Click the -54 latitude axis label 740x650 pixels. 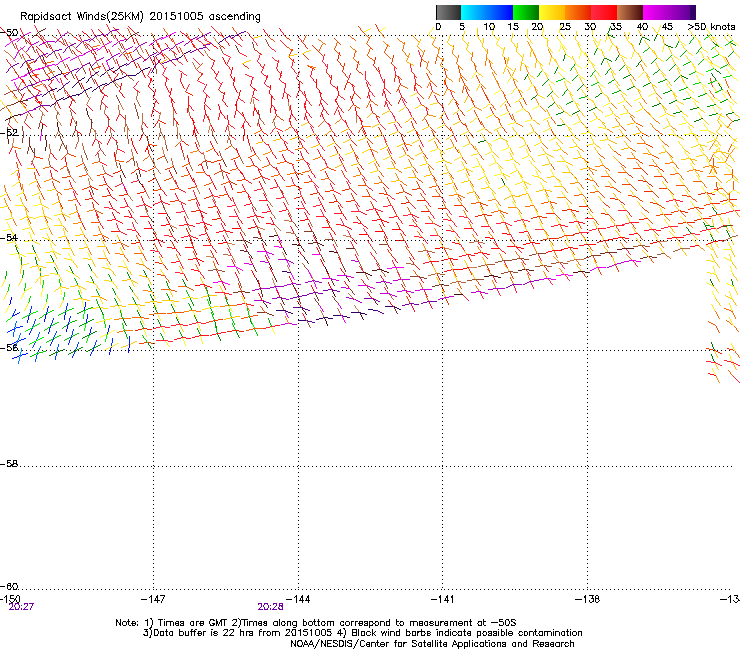point(9,237)
